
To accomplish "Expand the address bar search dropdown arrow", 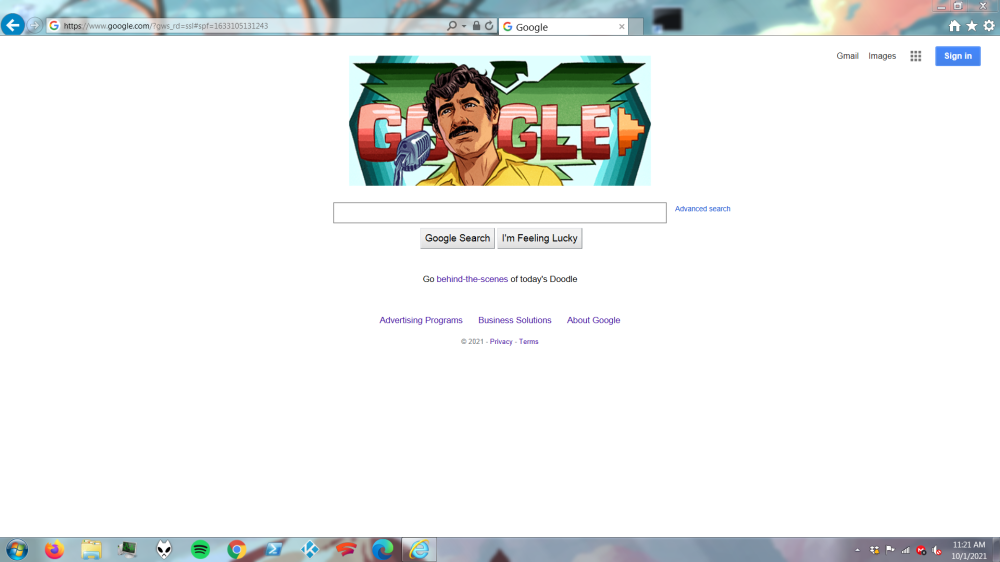I will (464, 26).
